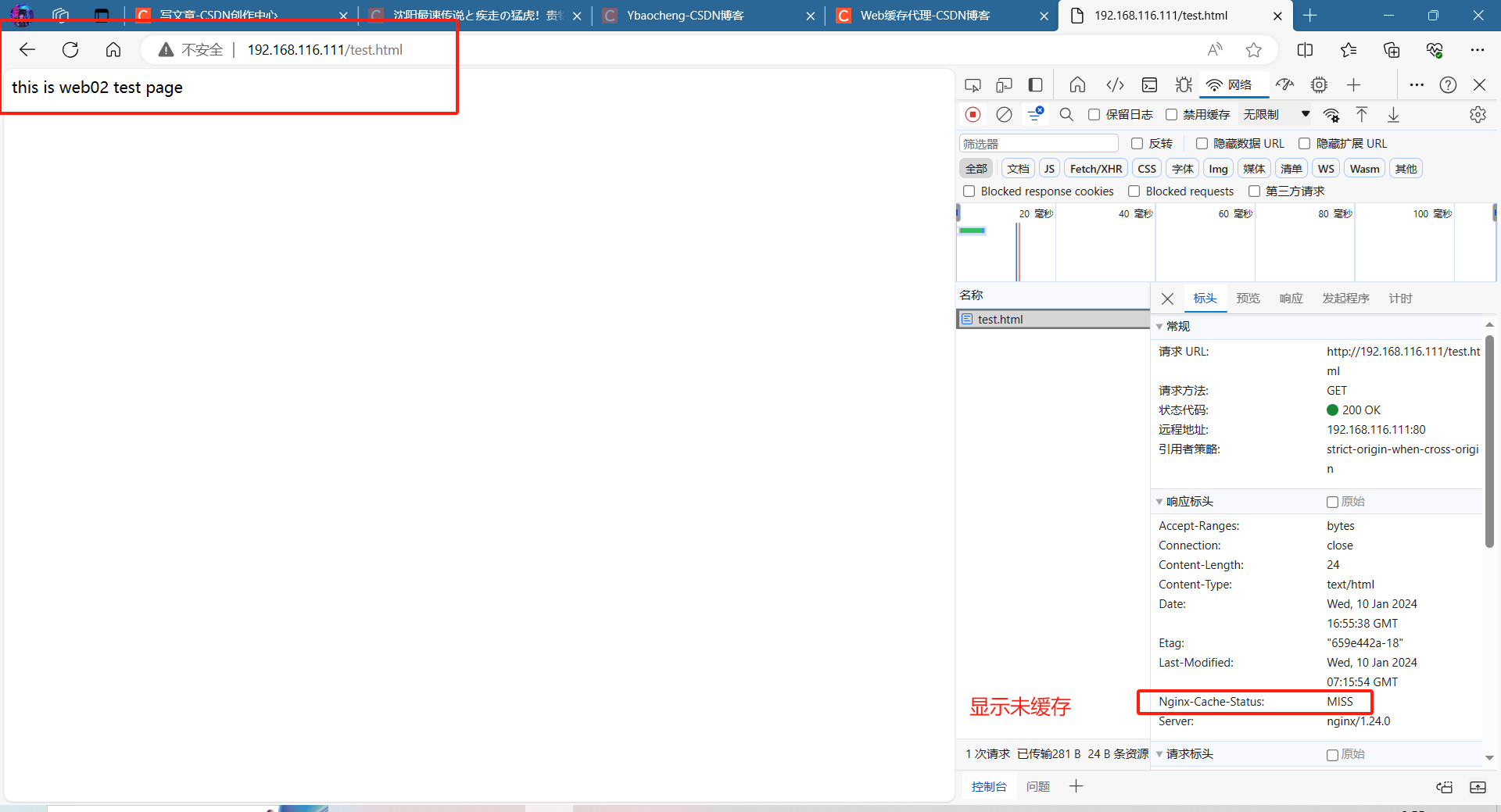Open network search magnifier icon

[x=1066, y=115]
